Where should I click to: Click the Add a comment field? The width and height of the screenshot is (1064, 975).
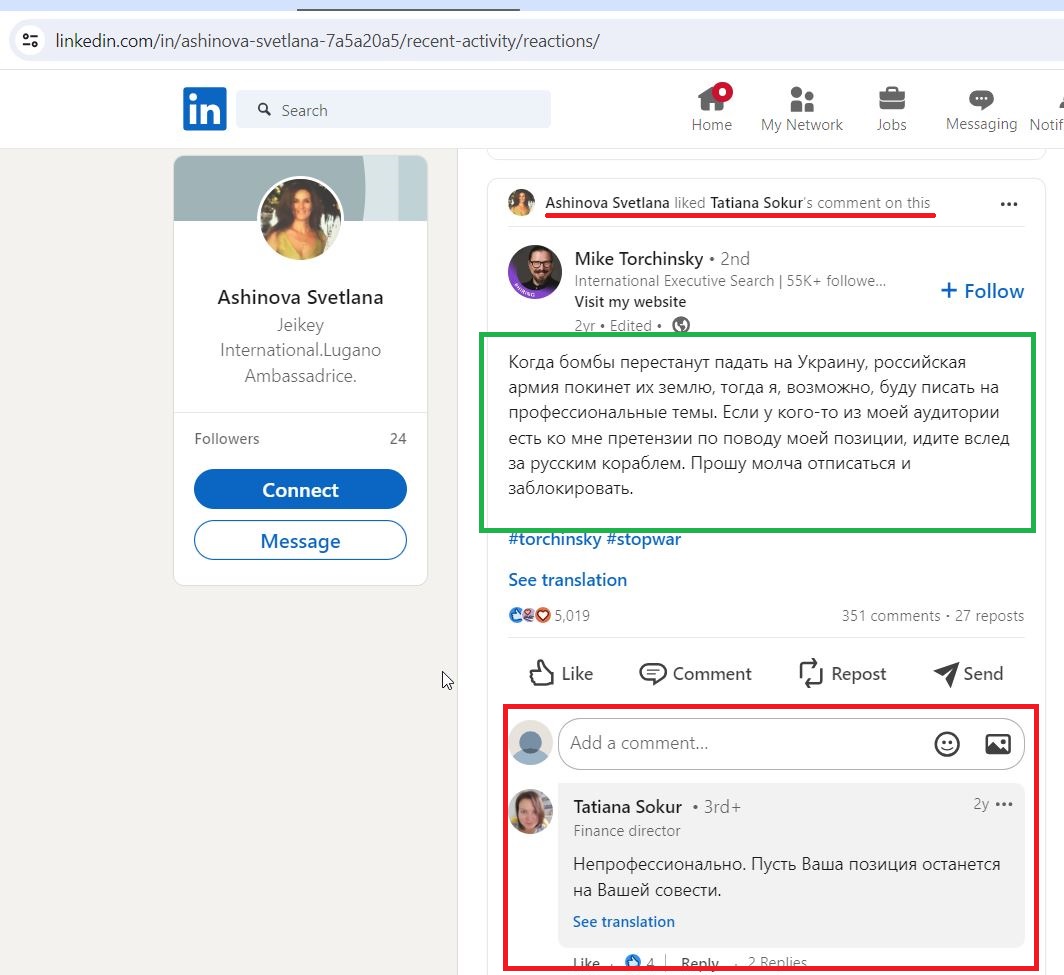coord(791,744)
